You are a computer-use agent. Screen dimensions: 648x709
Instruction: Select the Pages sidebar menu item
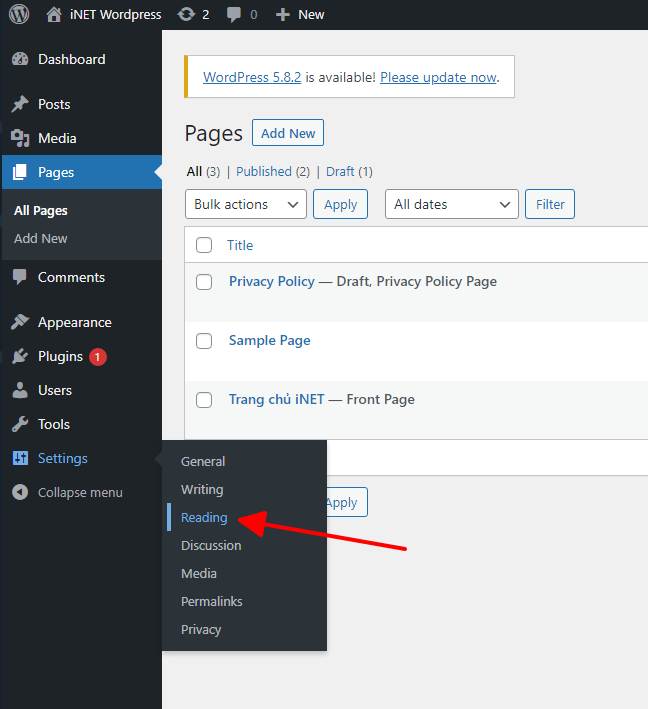pos(82,172)
